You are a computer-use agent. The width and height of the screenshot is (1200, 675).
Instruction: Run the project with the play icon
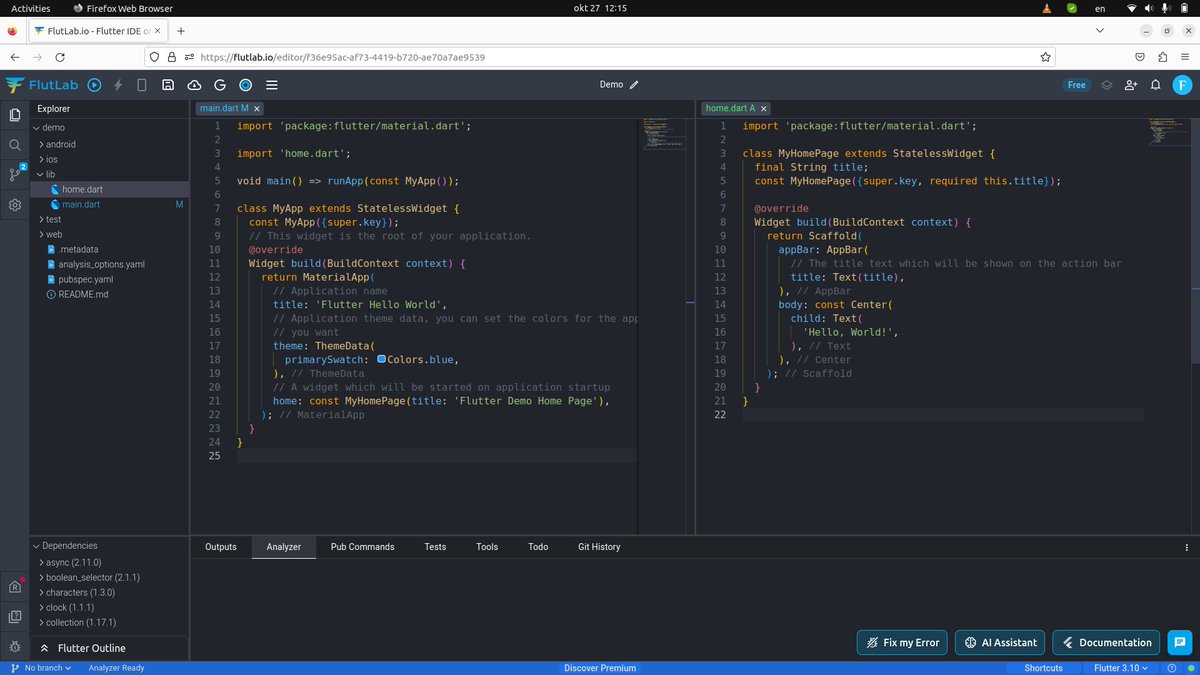pyautogui.click(x=94, y=85)
